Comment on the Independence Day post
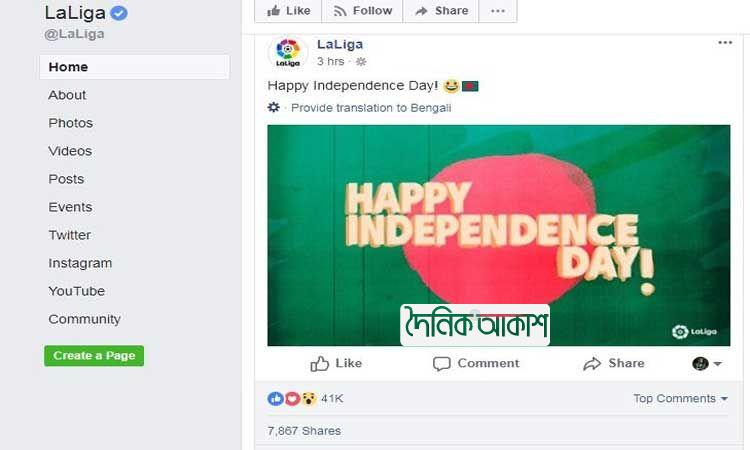750x450 pixels. click(476, 363)
